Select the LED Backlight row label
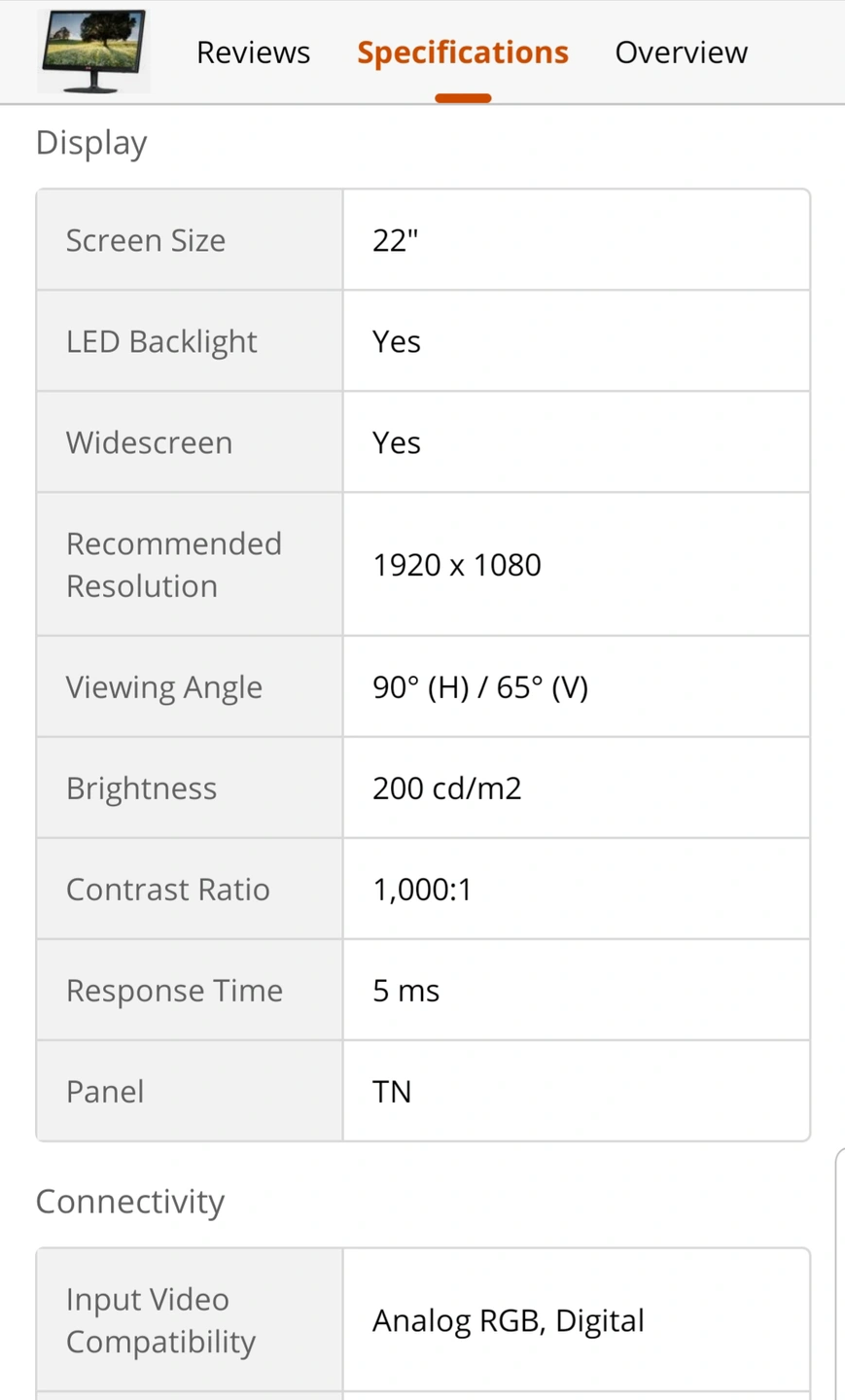The image size is (845, 1400). tap(161, 342)
